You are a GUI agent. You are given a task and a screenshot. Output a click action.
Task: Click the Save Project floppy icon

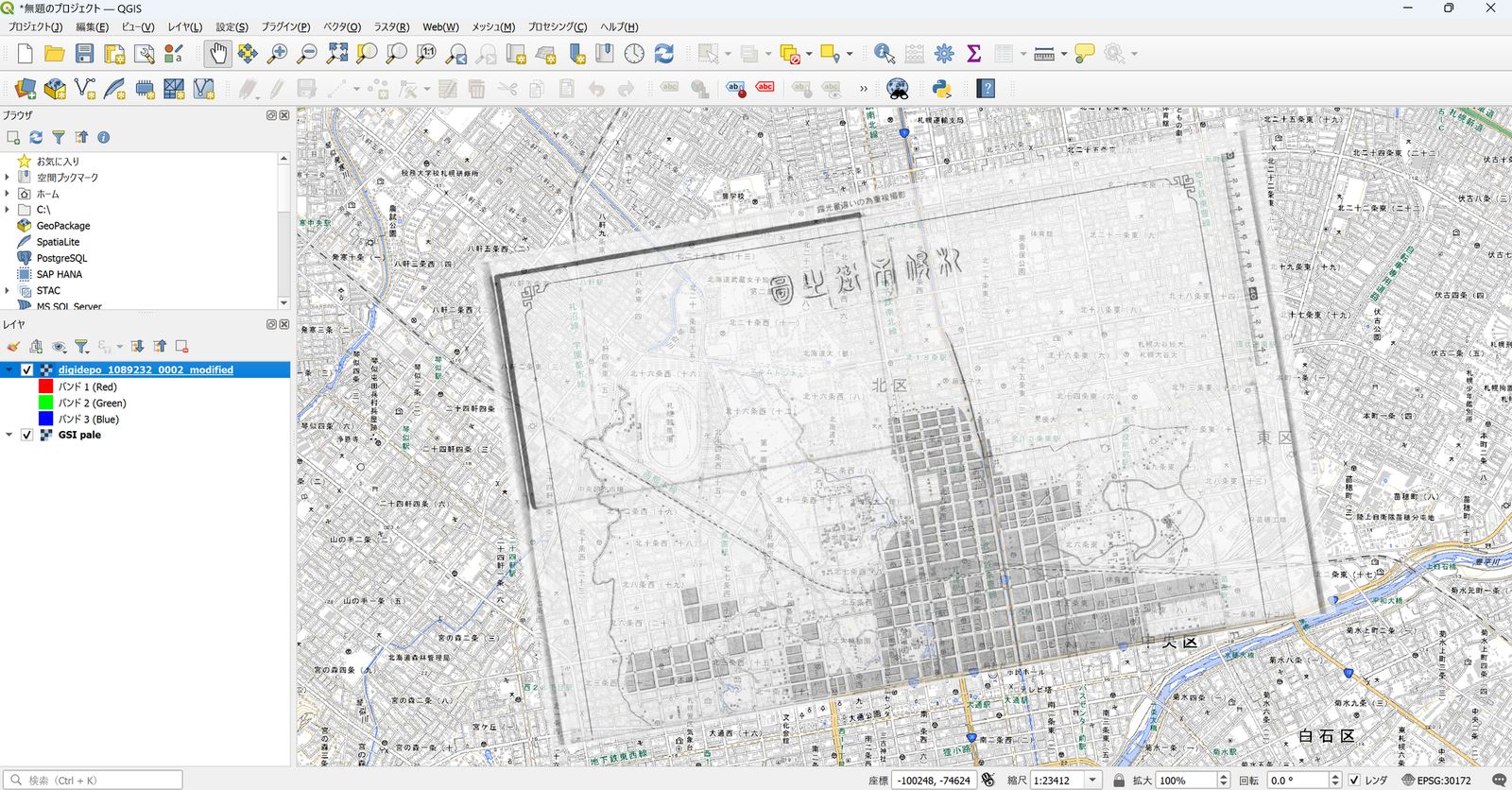(x=85, y=54)
